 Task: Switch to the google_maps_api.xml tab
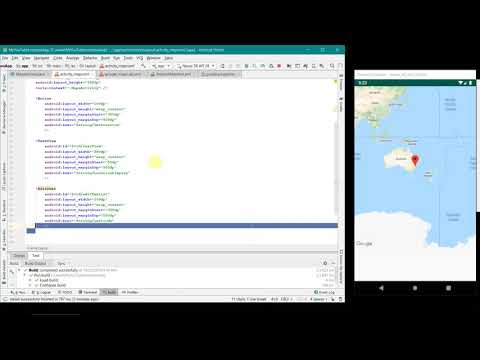[122, 74]
